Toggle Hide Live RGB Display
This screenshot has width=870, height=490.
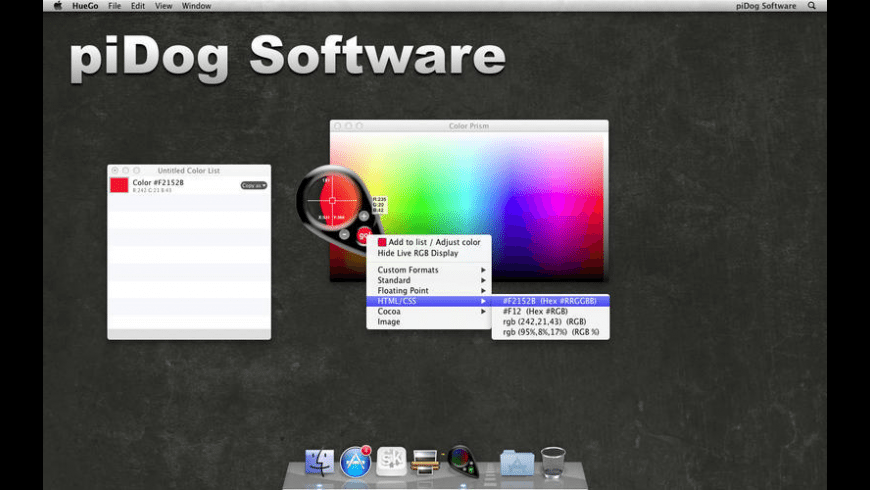pyautogui.click(x=417, y=253)
